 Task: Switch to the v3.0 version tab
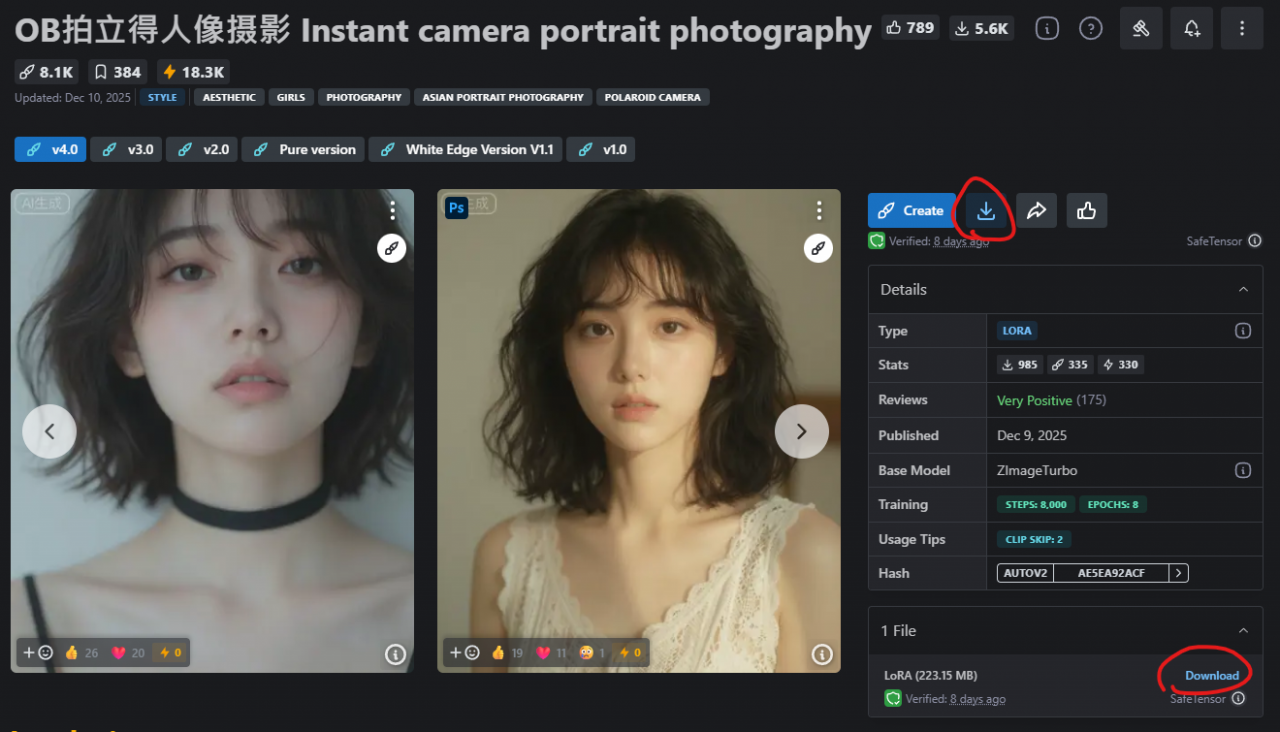(126, 150)
